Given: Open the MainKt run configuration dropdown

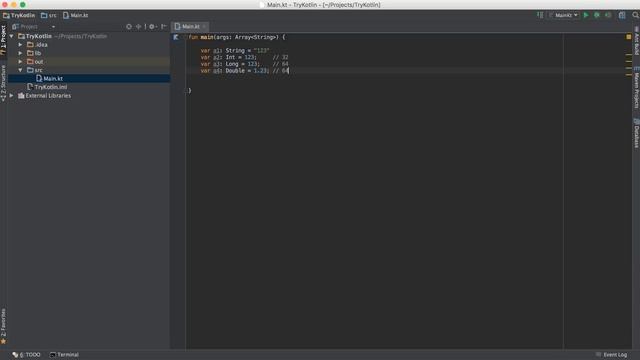Looking at the screenshot, I should click(564, 15).
